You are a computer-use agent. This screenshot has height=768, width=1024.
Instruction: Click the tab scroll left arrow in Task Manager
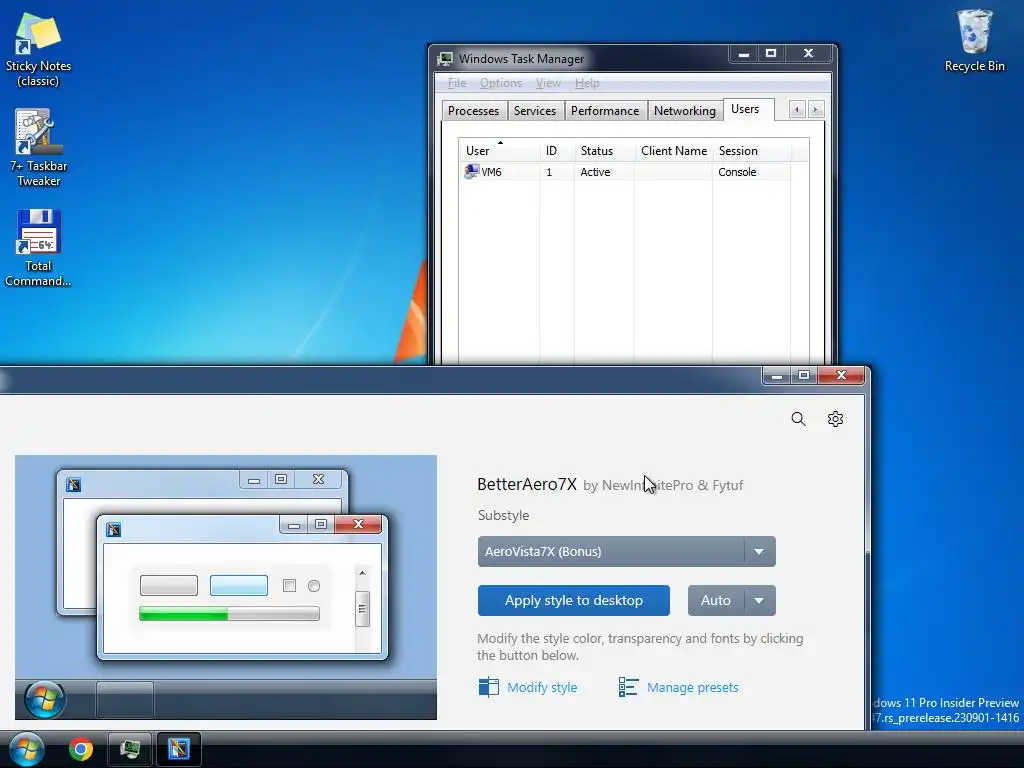click(x=797, y=110)
